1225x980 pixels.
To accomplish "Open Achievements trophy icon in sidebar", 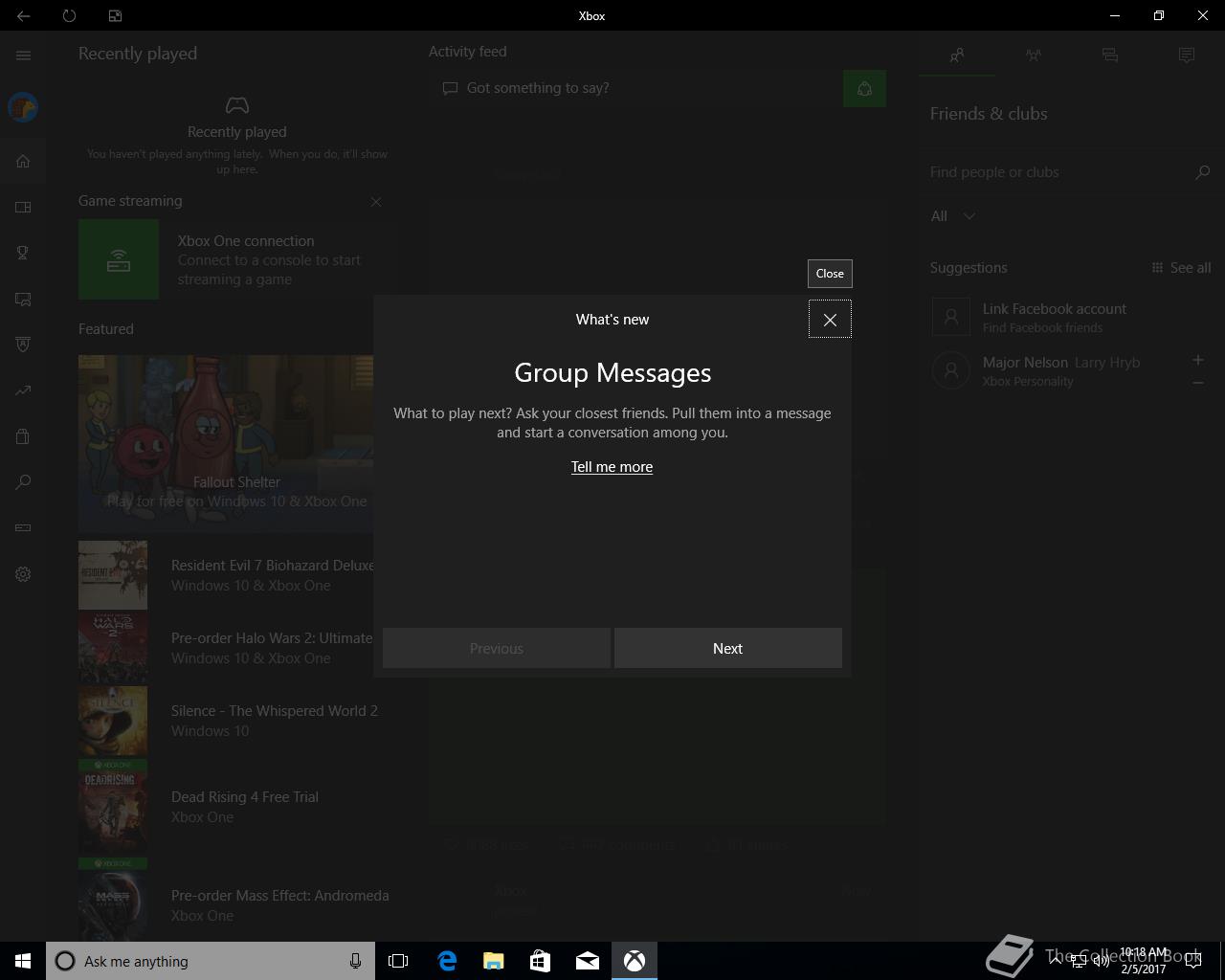I will 23,253.
